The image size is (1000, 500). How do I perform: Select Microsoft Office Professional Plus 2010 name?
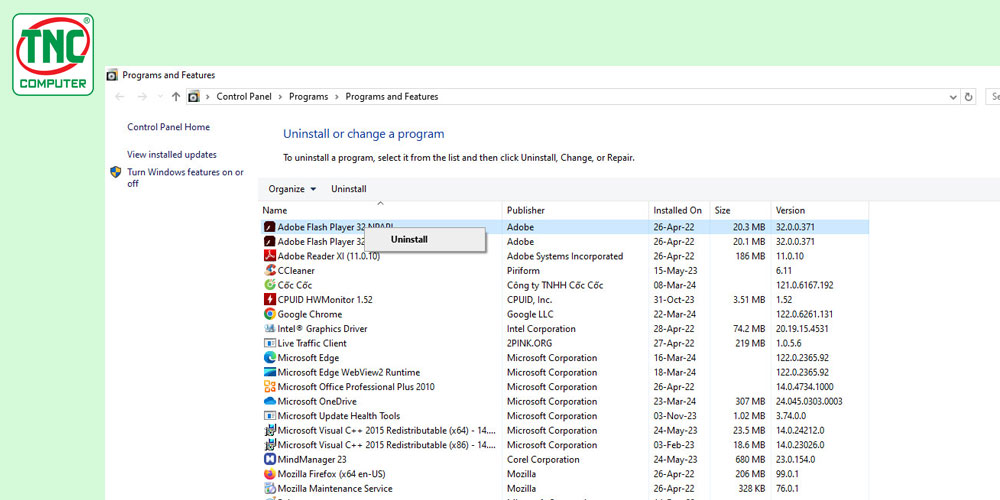(356, 387)
